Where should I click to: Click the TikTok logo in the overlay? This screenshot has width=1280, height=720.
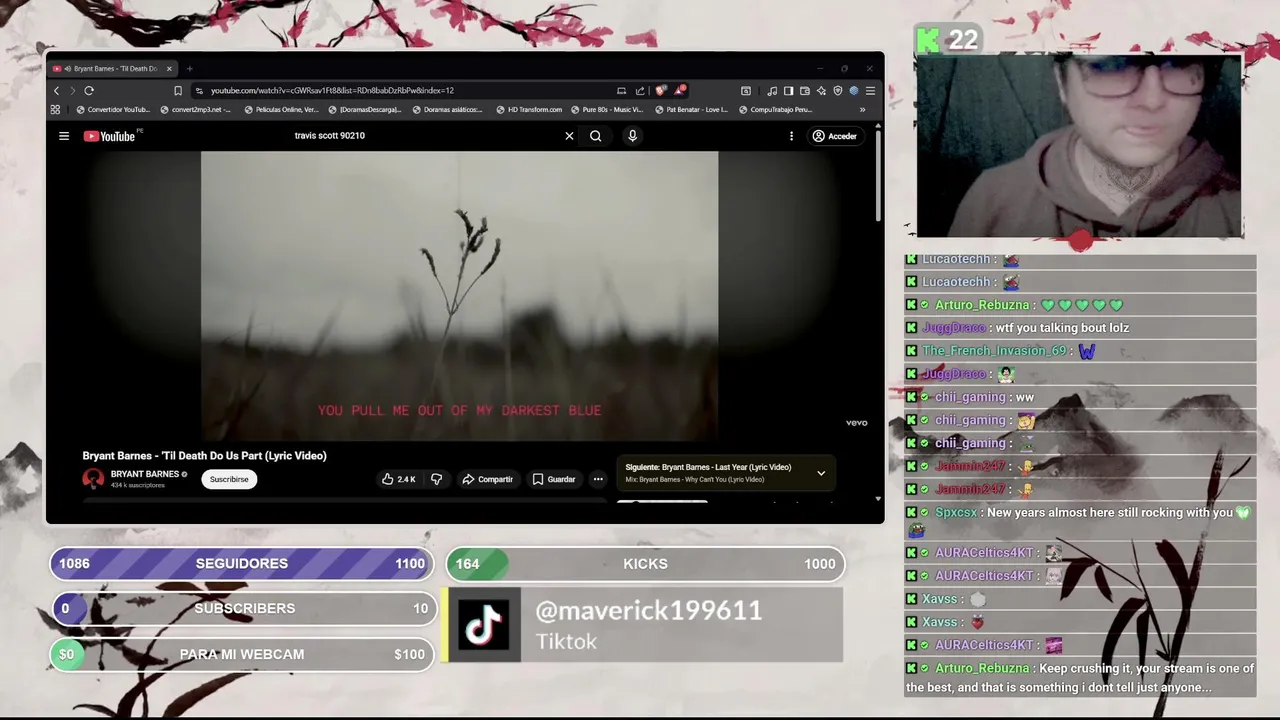pos(484,625)
